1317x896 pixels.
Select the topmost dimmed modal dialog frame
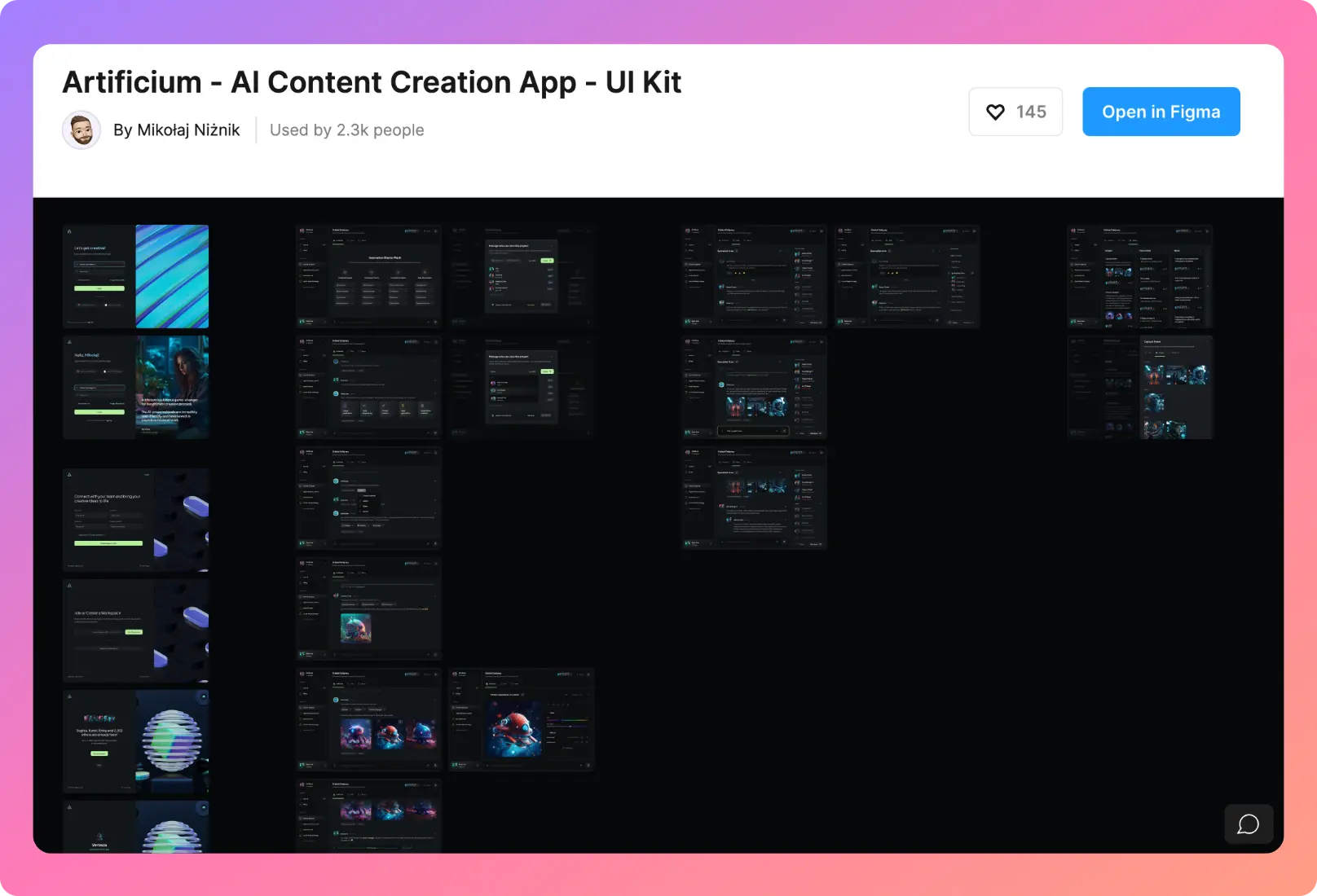tap(522, 276)
